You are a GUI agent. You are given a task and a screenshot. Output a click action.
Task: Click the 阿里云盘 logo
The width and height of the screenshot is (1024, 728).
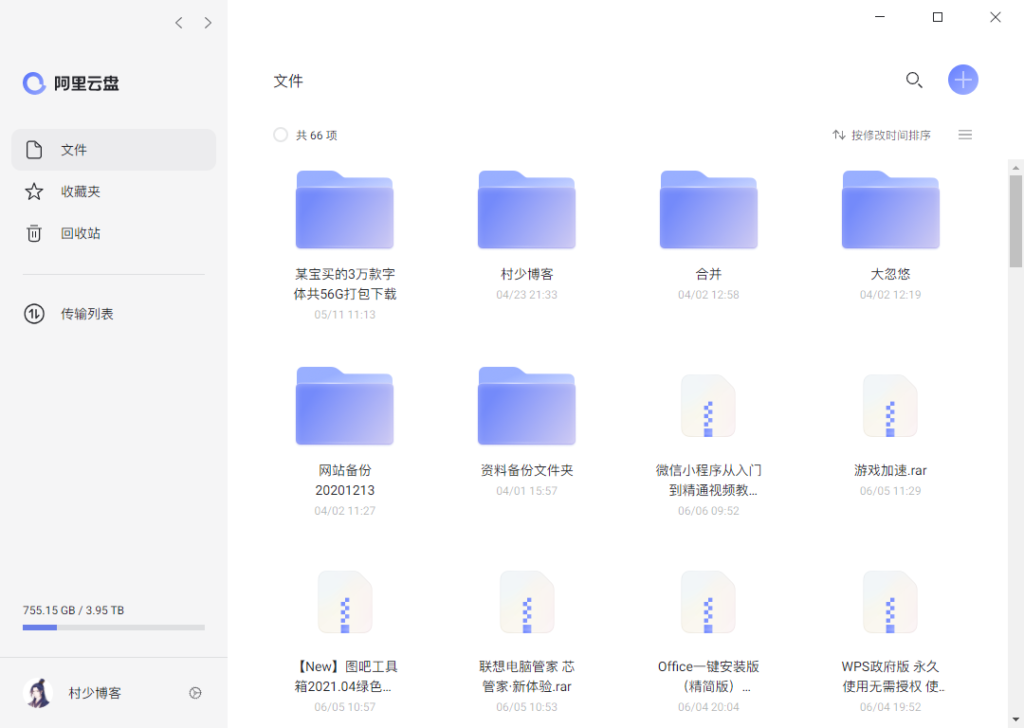click(71, 83)
